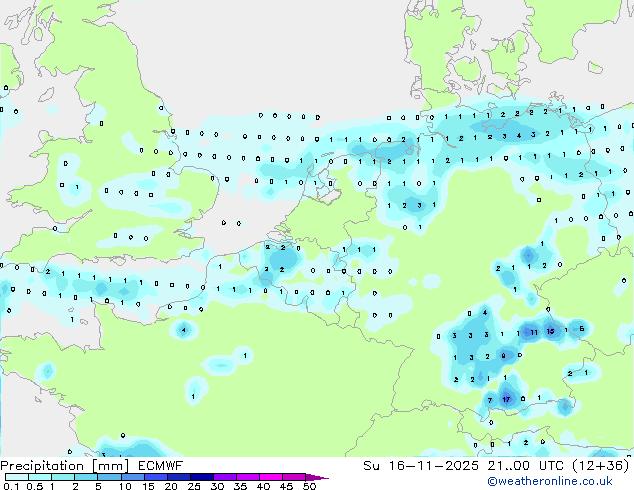Click the 45–50 mm legend swatch
The width and height of the screenshot is (634, 490).
pos(294,477)
